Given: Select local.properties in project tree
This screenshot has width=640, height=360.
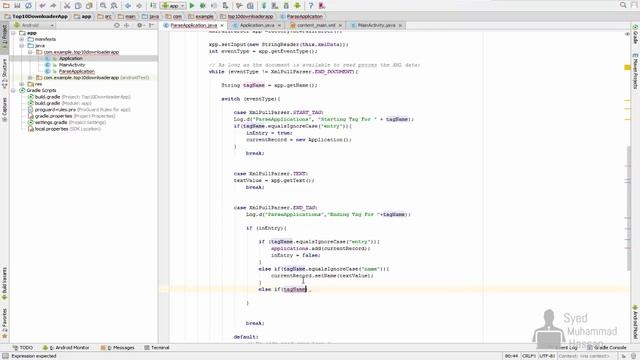Looking at the screenshot, I should point(51,129).
